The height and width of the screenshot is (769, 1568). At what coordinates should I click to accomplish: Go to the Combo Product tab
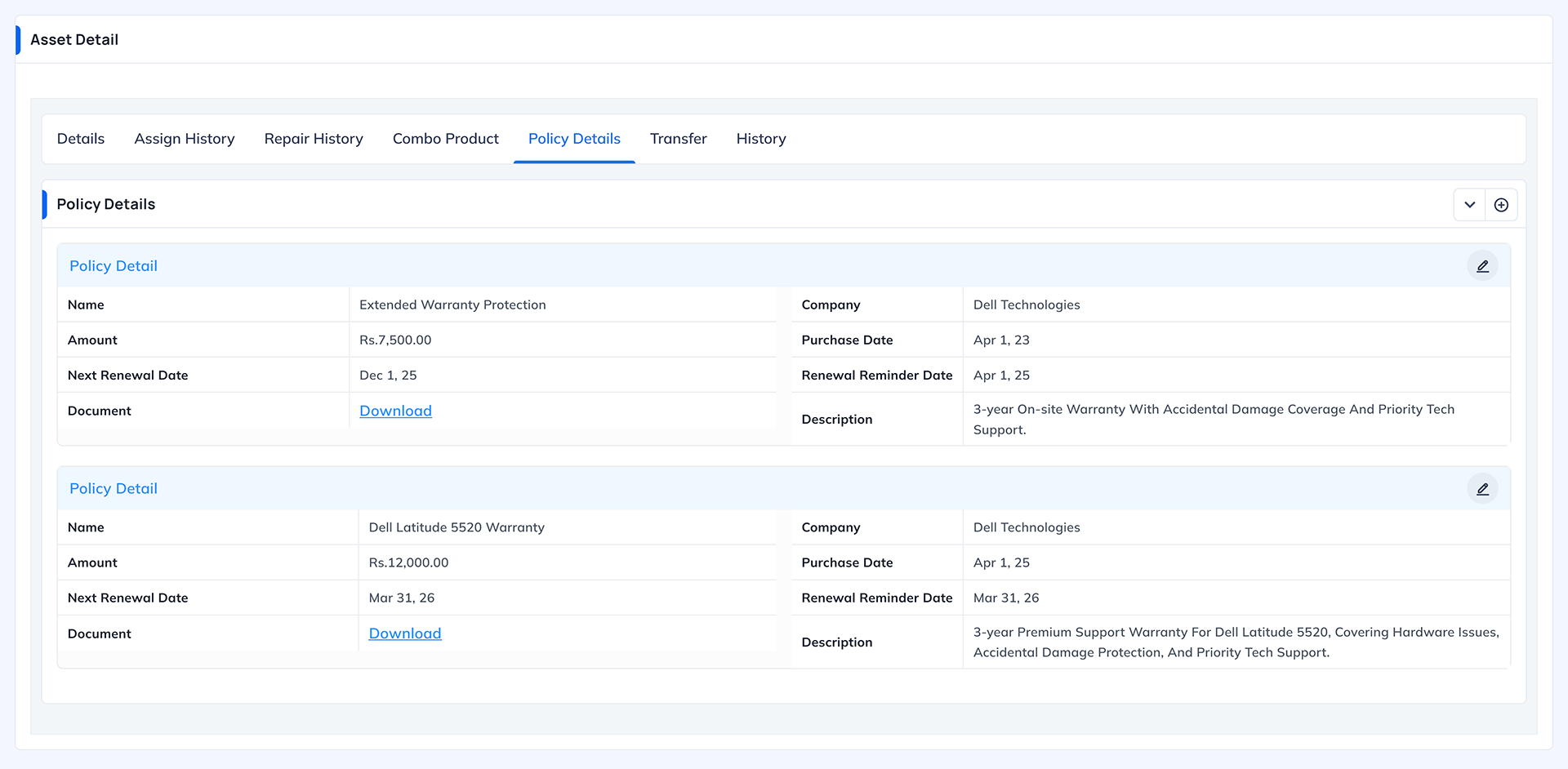click(446, 139)
